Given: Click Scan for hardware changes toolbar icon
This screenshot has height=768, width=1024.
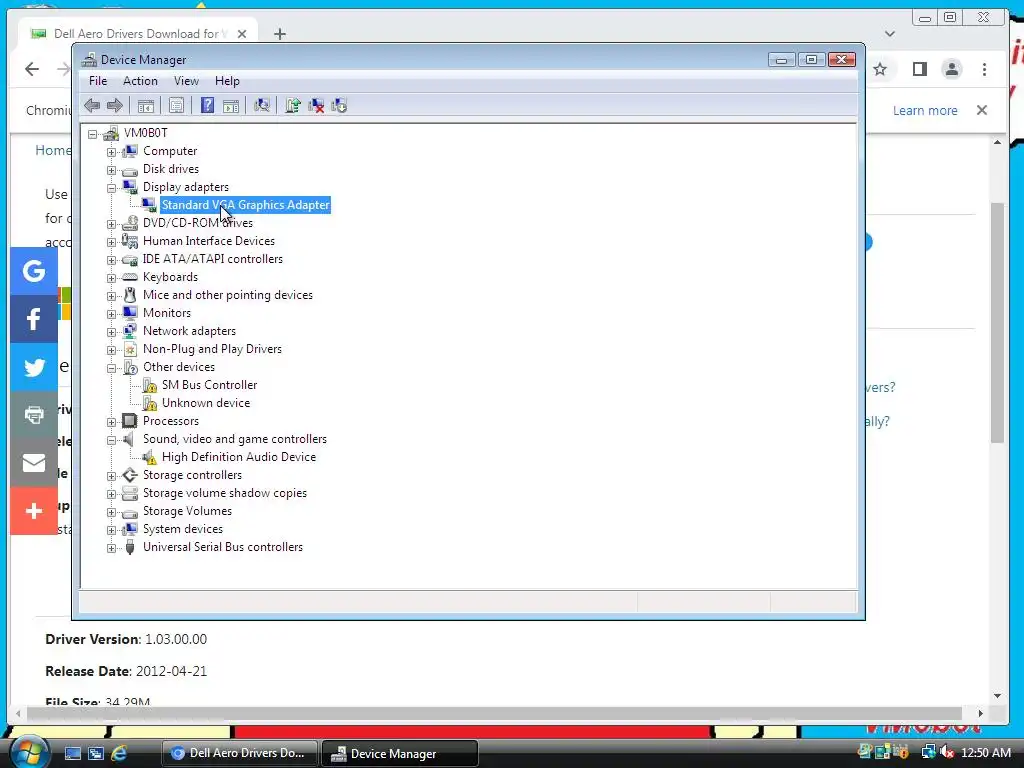Looking at the screenshot, I should point(262,105).
